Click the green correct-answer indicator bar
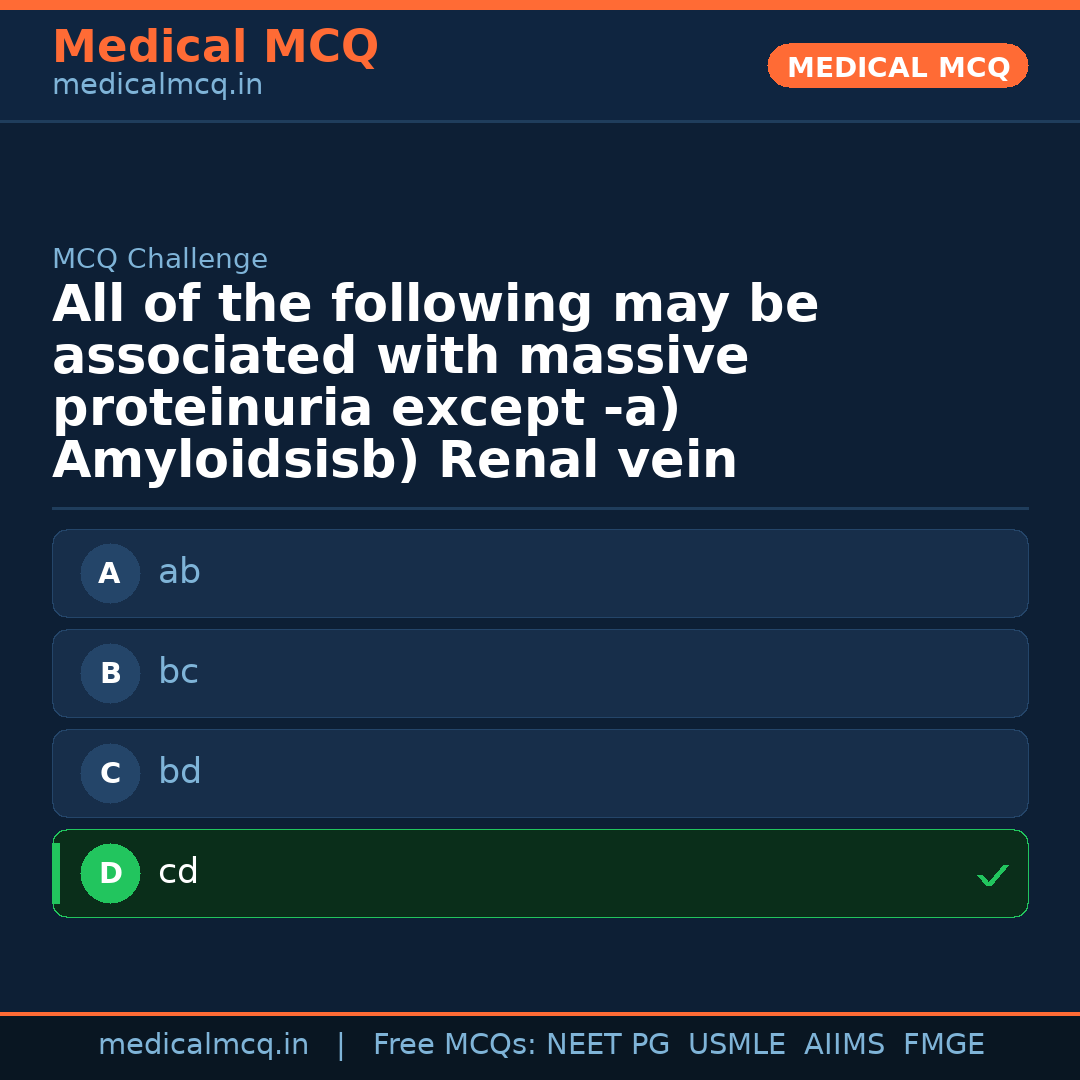This screenshot has height=1080, width=1080. tap(55, 873)
